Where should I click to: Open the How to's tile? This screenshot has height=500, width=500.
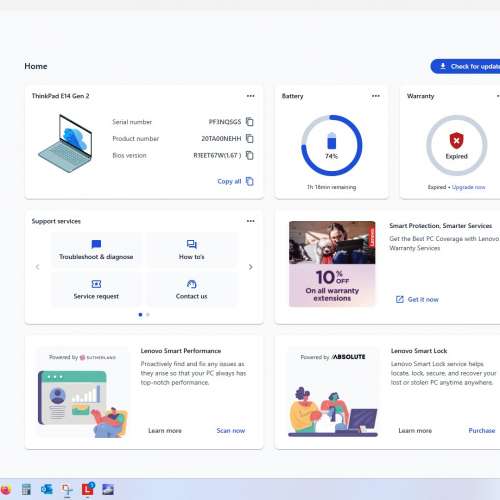tap(192, 250)
